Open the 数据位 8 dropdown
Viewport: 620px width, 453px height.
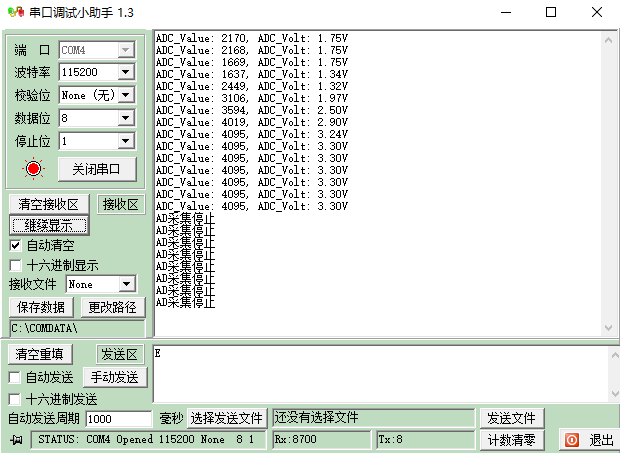tap(126, 118)
